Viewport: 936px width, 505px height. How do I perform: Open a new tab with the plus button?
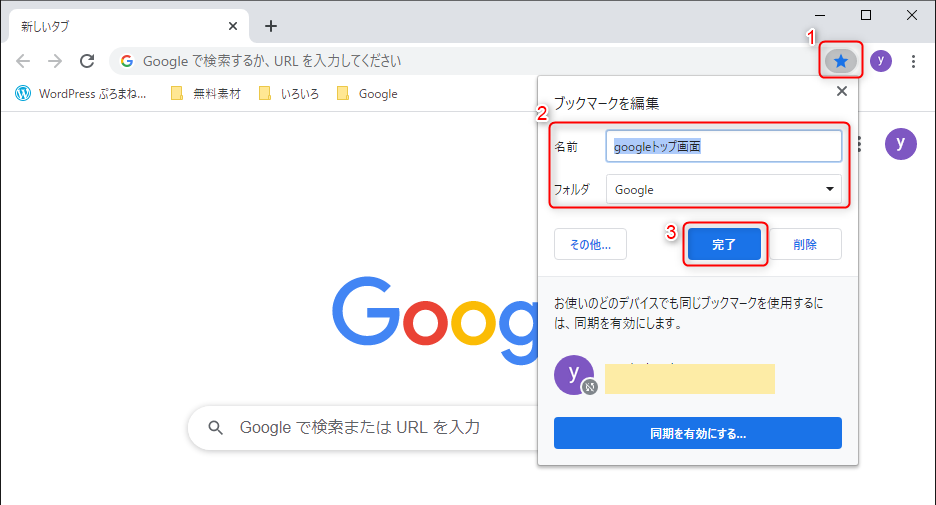click(x=271, y=26)
